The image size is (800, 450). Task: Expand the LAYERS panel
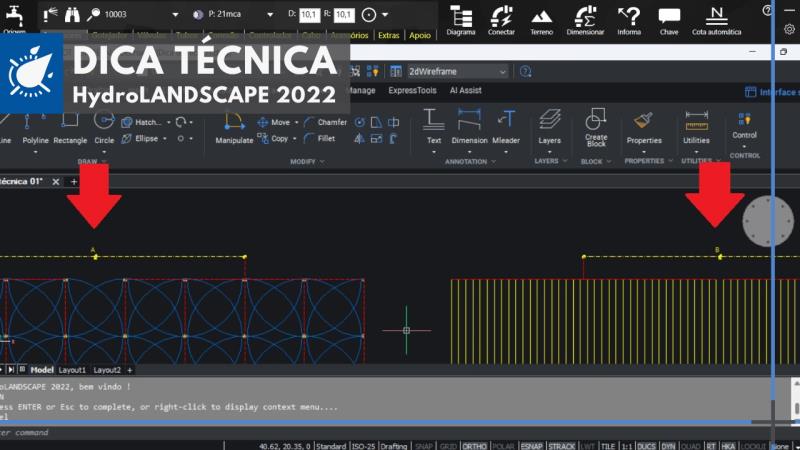(x=551, y=161)
